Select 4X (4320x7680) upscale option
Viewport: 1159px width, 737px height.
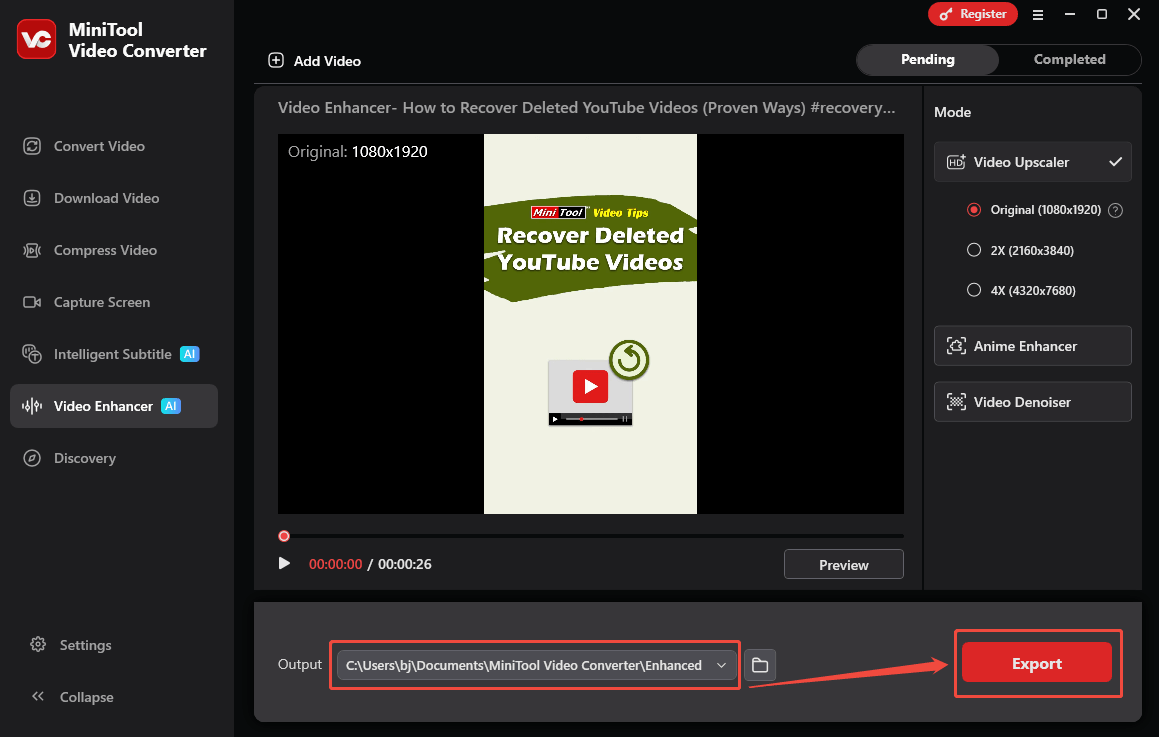[974, 290]
